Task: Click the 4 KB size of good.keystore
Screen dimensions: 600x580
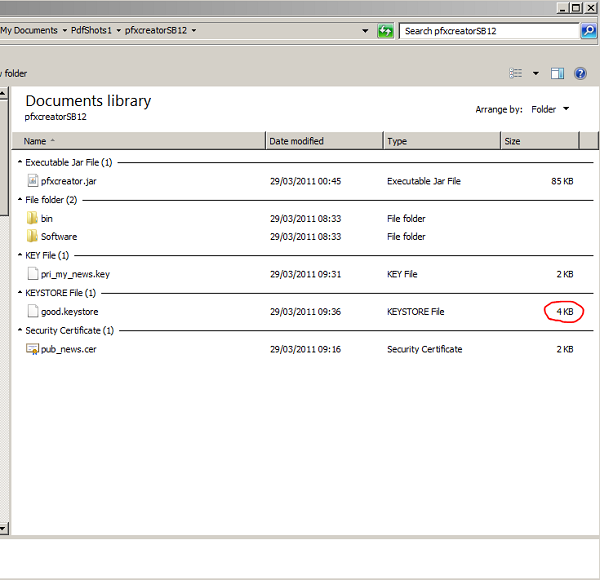Action: pos(565,312)
